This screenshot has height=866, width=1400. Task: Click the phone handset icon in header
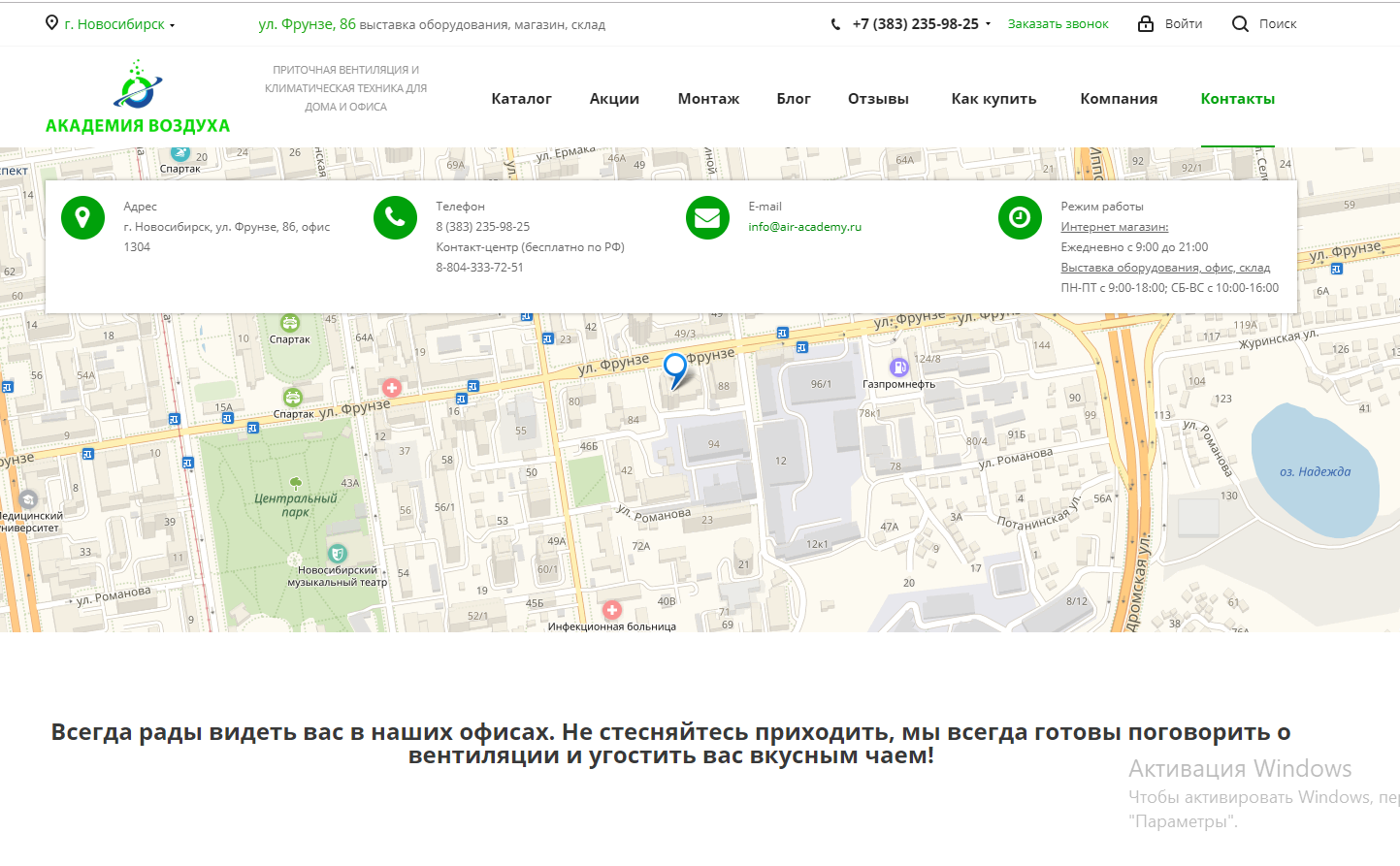835,24
